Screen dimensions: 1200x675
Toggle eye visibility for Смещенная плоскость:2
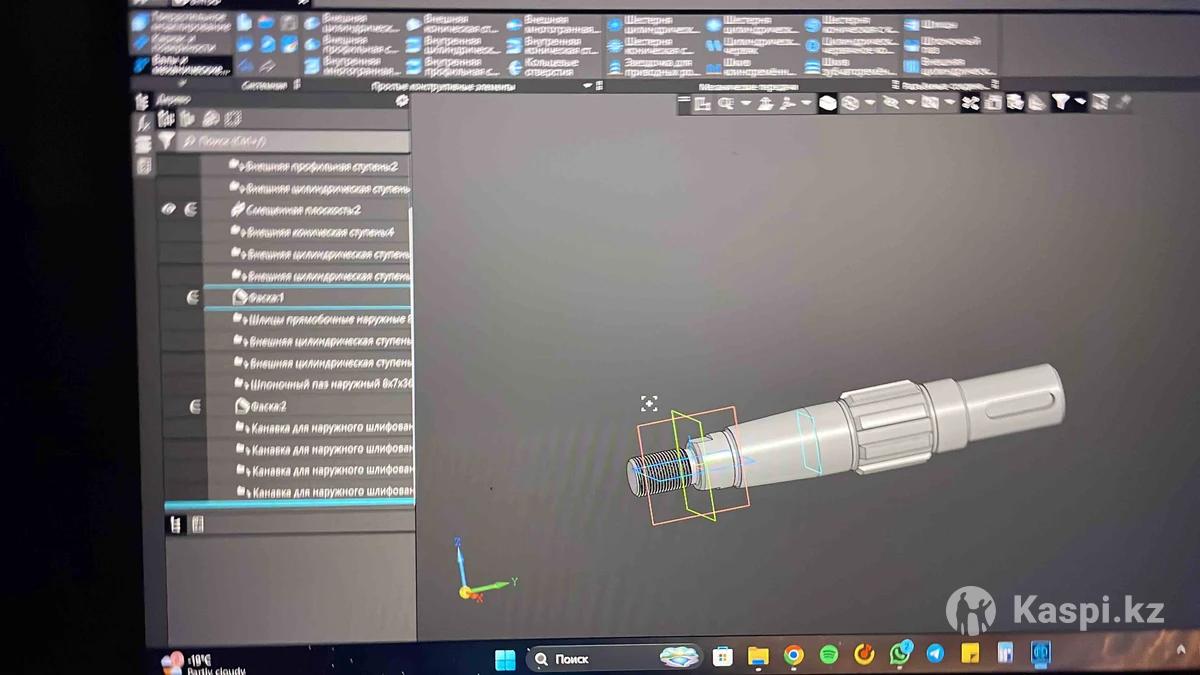coord(169,210)
